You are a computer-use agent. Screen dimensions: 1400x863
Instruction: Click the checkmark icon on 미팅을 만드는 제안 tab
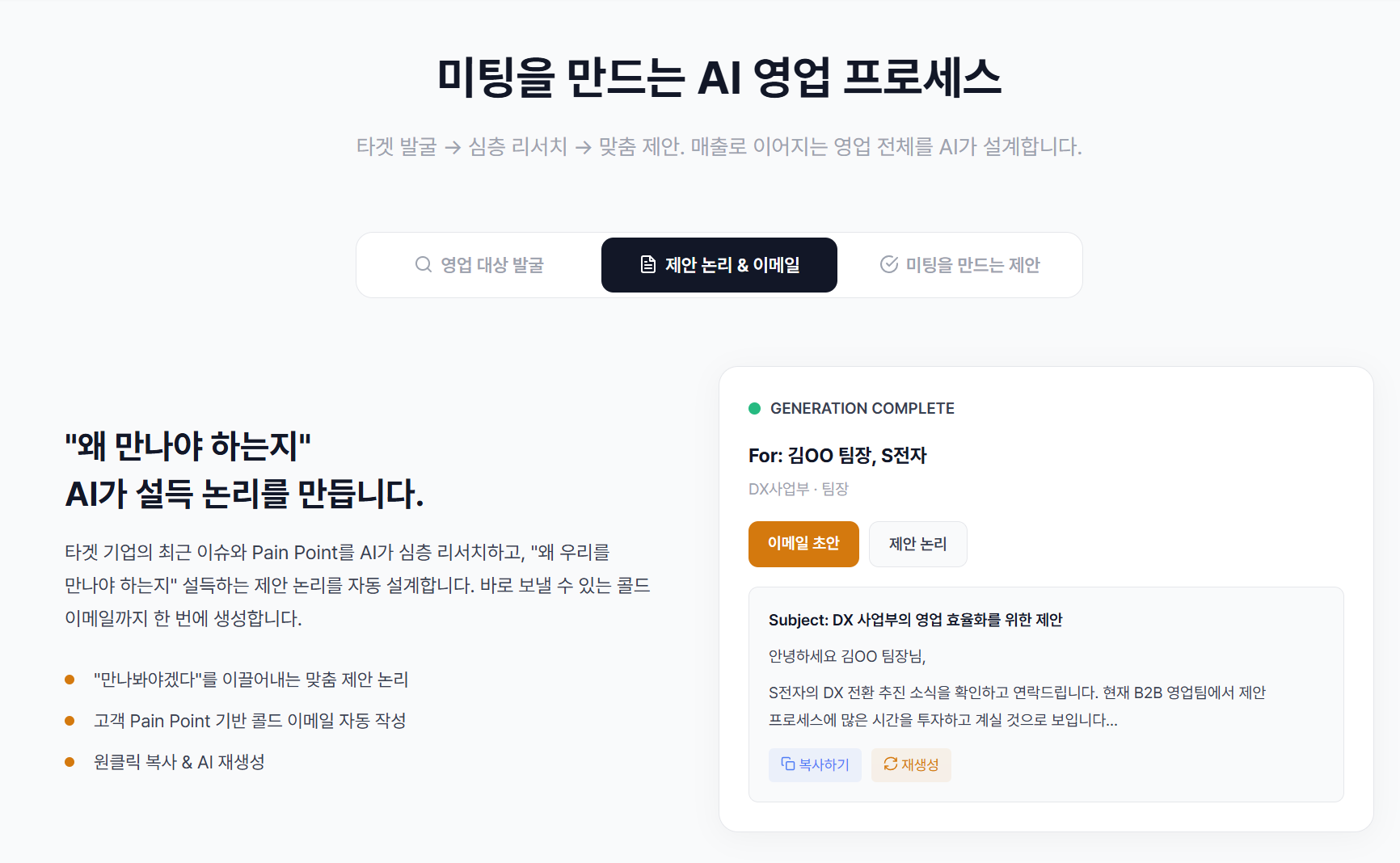click(889, 264)
